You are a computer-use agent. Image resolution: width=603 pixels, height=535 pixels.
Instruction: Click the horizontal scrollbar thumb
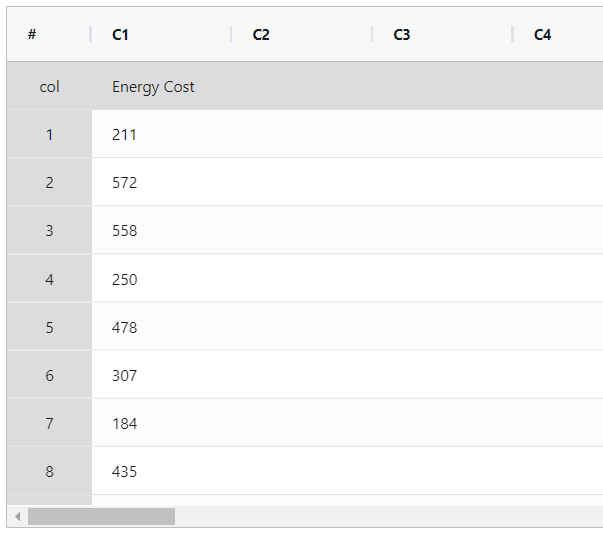pos(102,517)
